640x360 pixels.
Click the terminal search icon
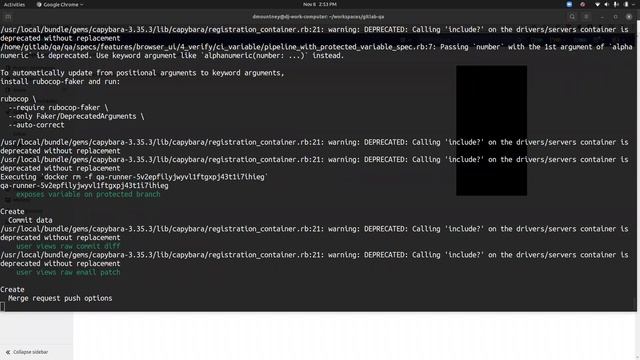point(572,17)
